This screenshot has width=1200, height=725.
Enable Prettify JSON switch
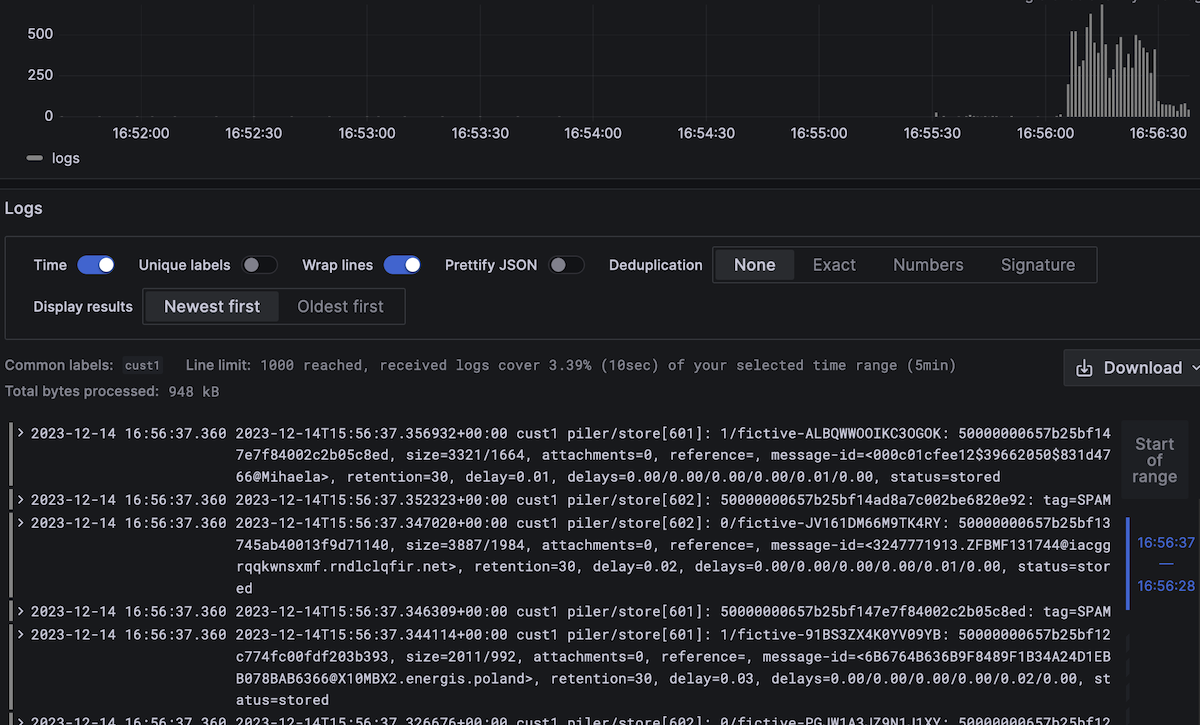click(566, 265)
